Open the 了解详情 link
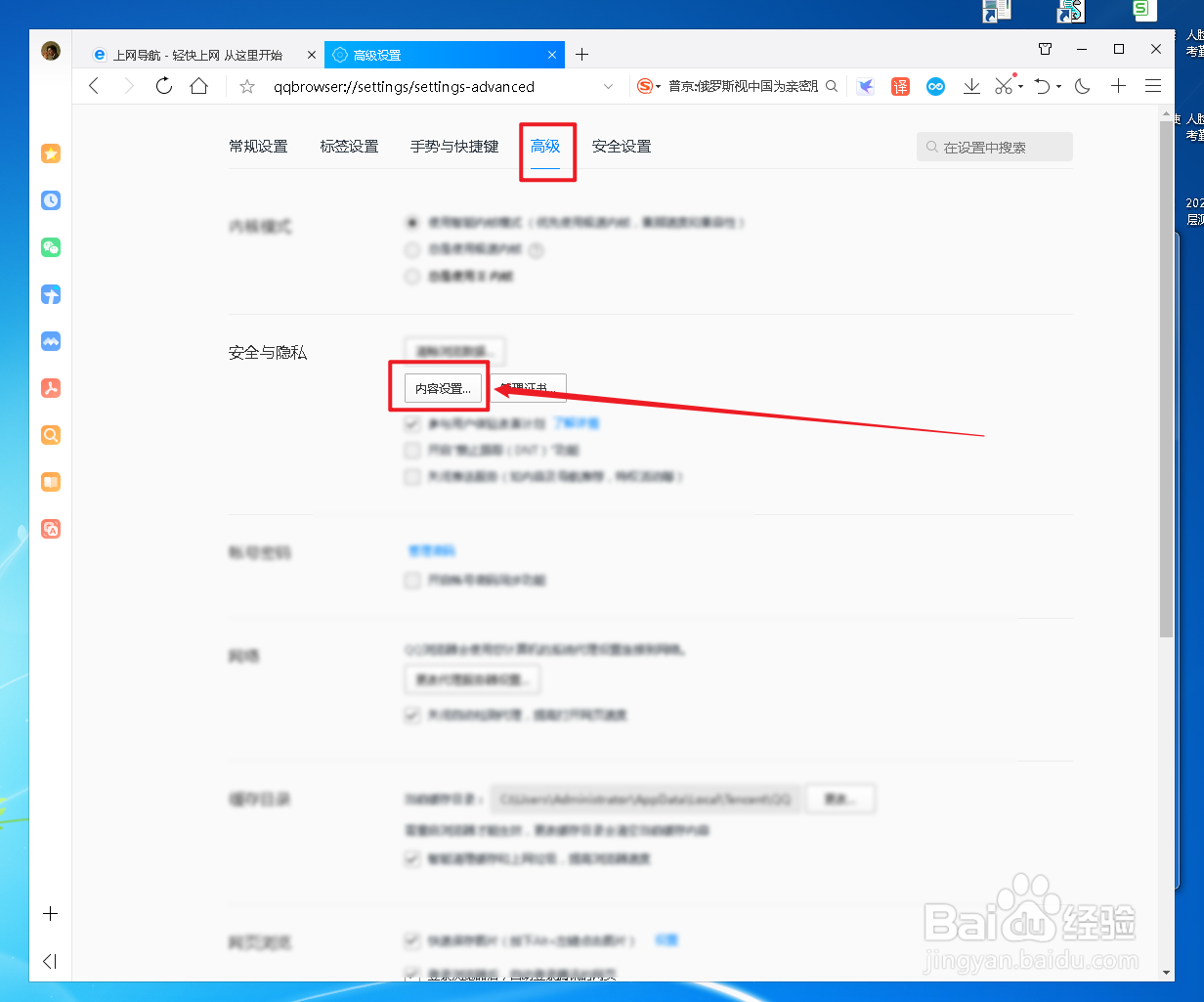 [577, 424]
